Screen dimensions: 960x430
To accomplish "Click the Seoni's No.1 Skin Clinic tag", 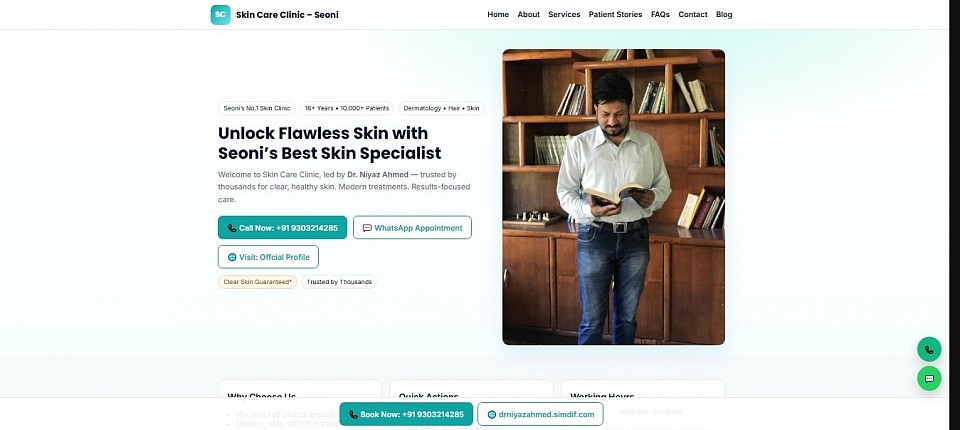I will click(256, 108).
